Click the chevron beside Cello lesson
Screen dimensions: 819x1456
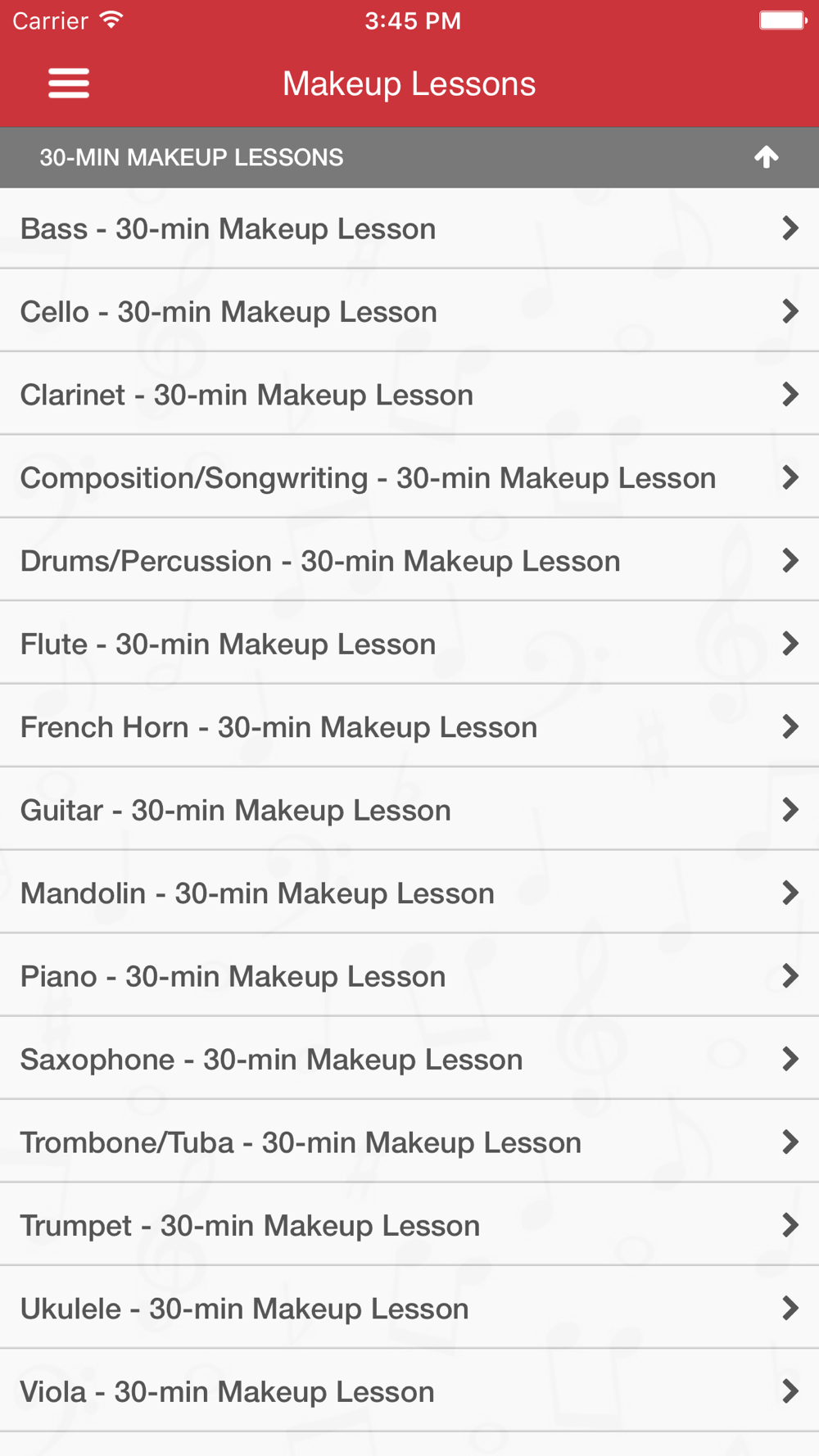pos(790,311)
